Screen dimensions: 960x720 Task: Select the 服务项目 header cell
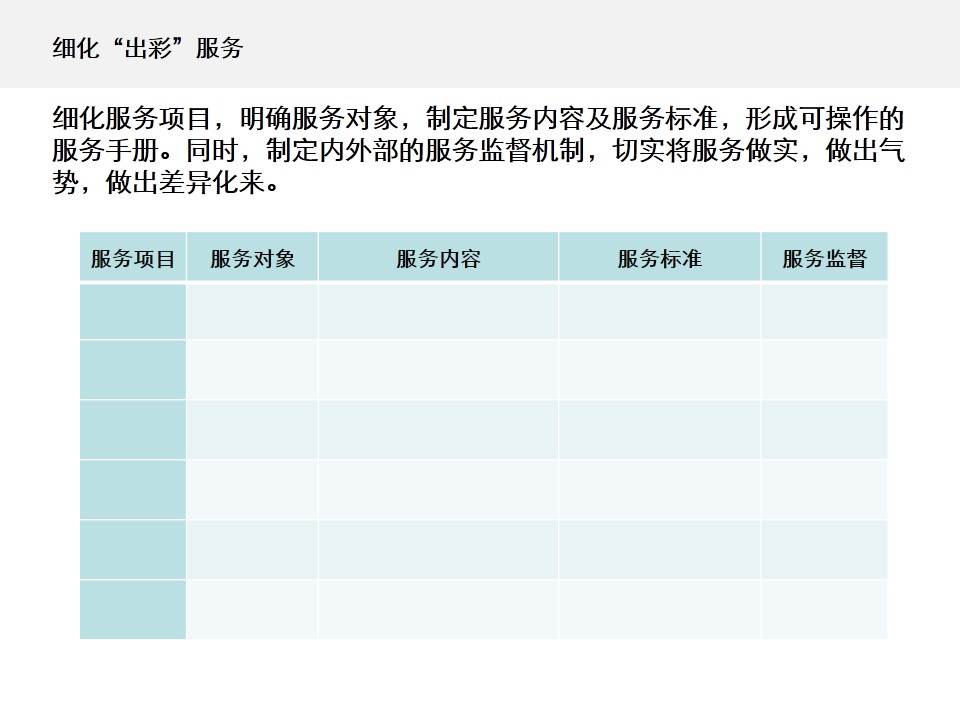[133, 258]
